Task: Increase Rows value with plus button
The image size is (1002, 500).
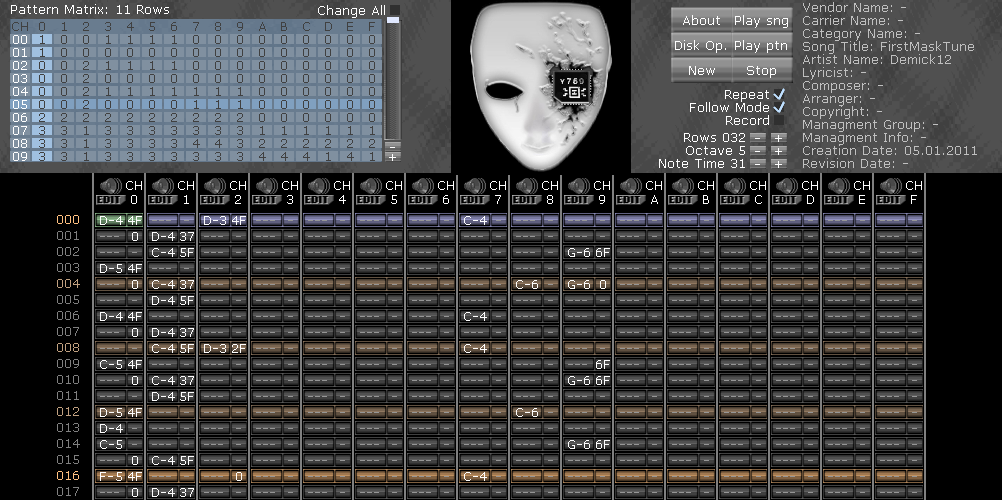Action: [778, 137]
